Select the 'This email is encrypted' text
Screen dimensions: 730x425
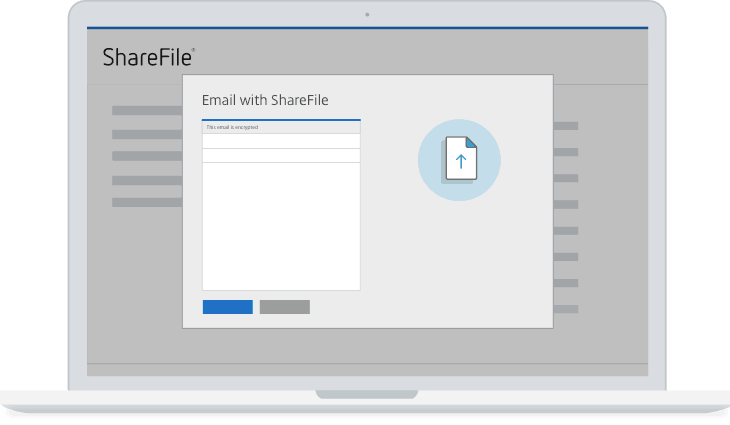pyautogui.click(x=232, y=127)
